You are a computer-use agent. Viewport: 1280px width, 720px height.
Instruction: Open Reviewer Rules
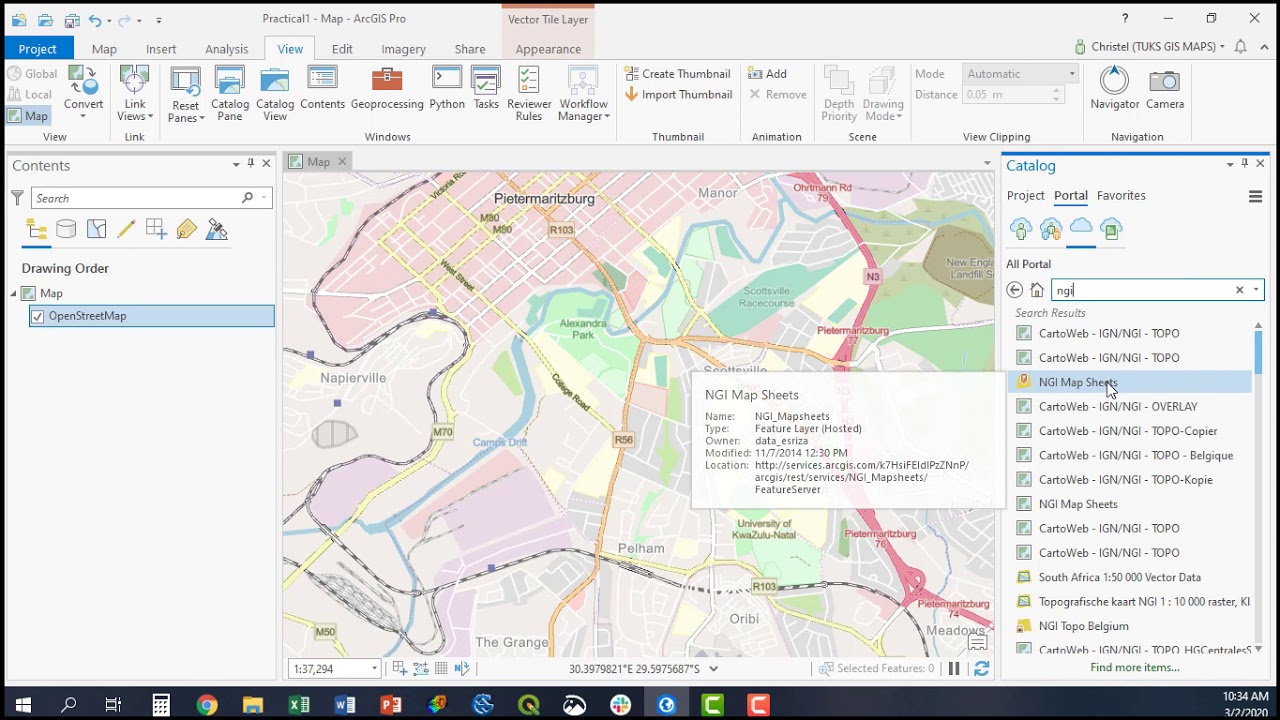[529, 94]
